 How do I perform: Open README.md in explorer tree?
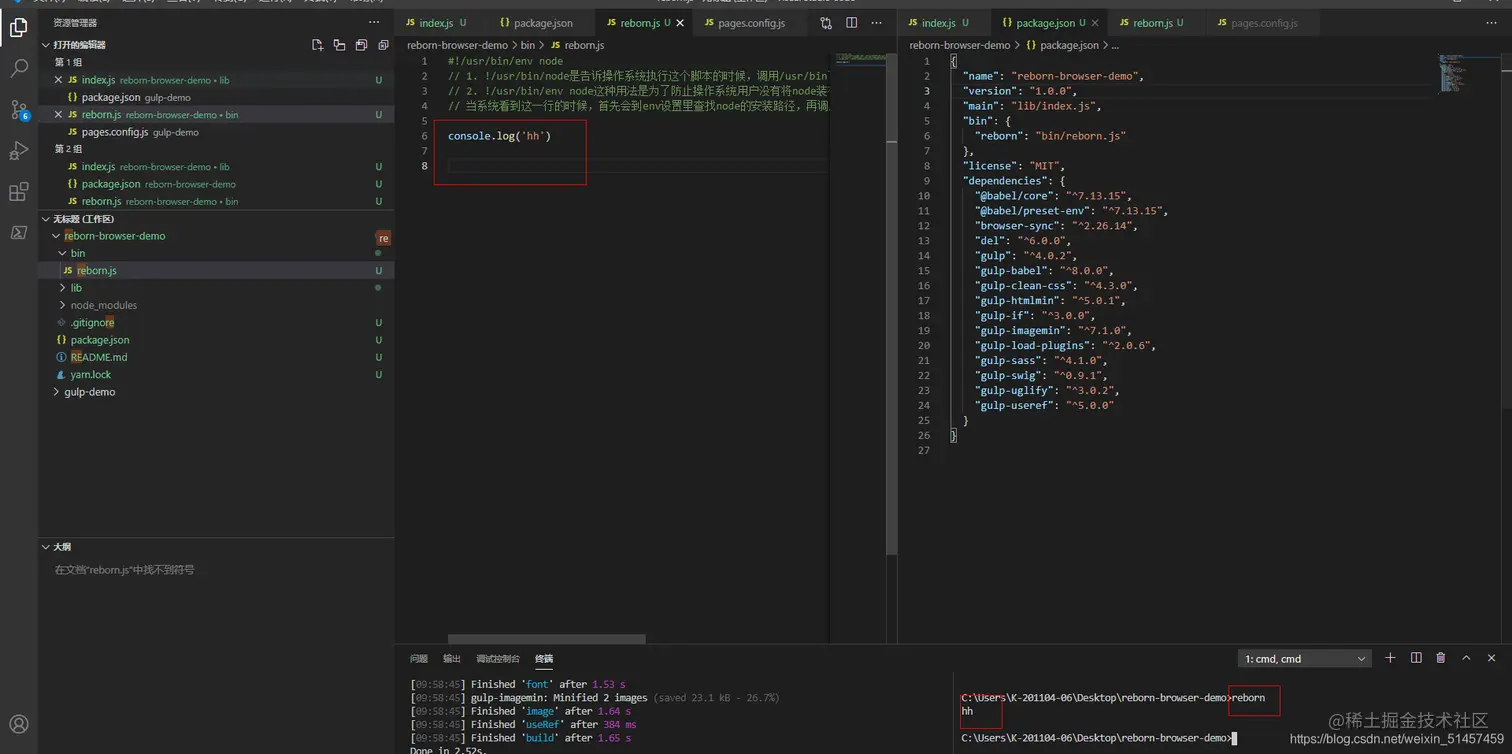pos(216,357)
